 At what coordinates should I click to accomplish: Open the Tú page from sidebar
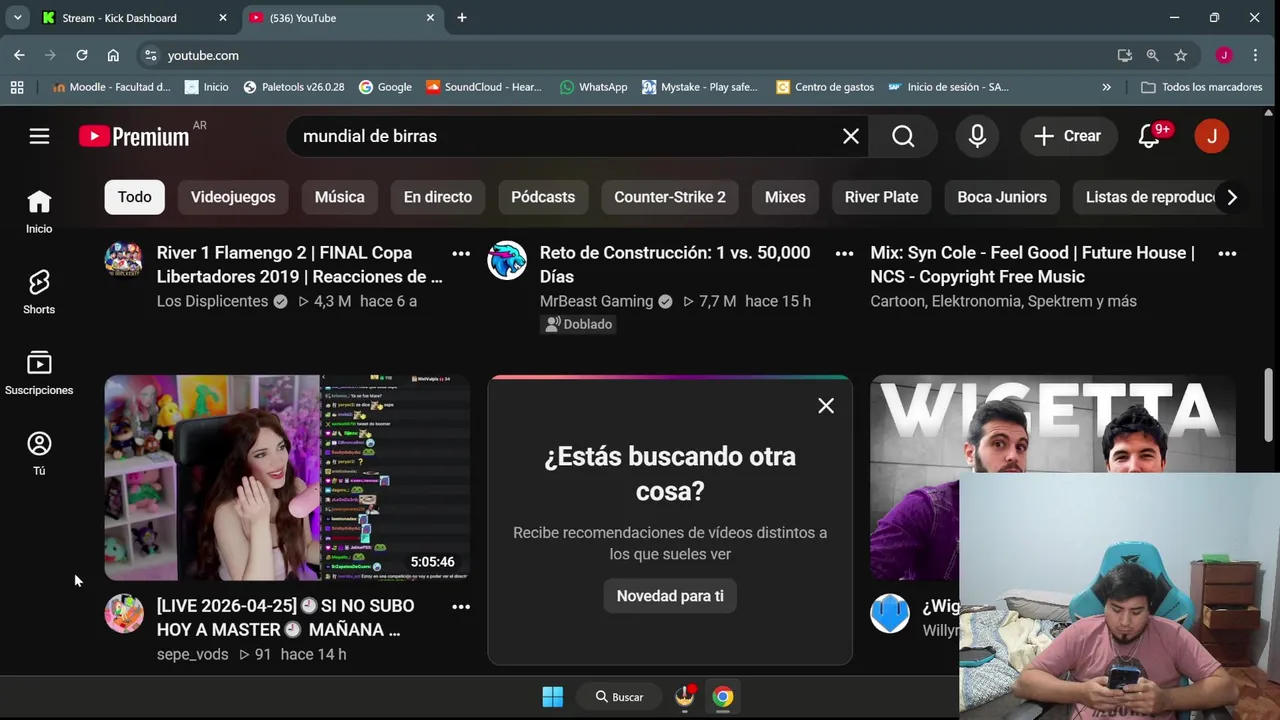click(39, 454)
